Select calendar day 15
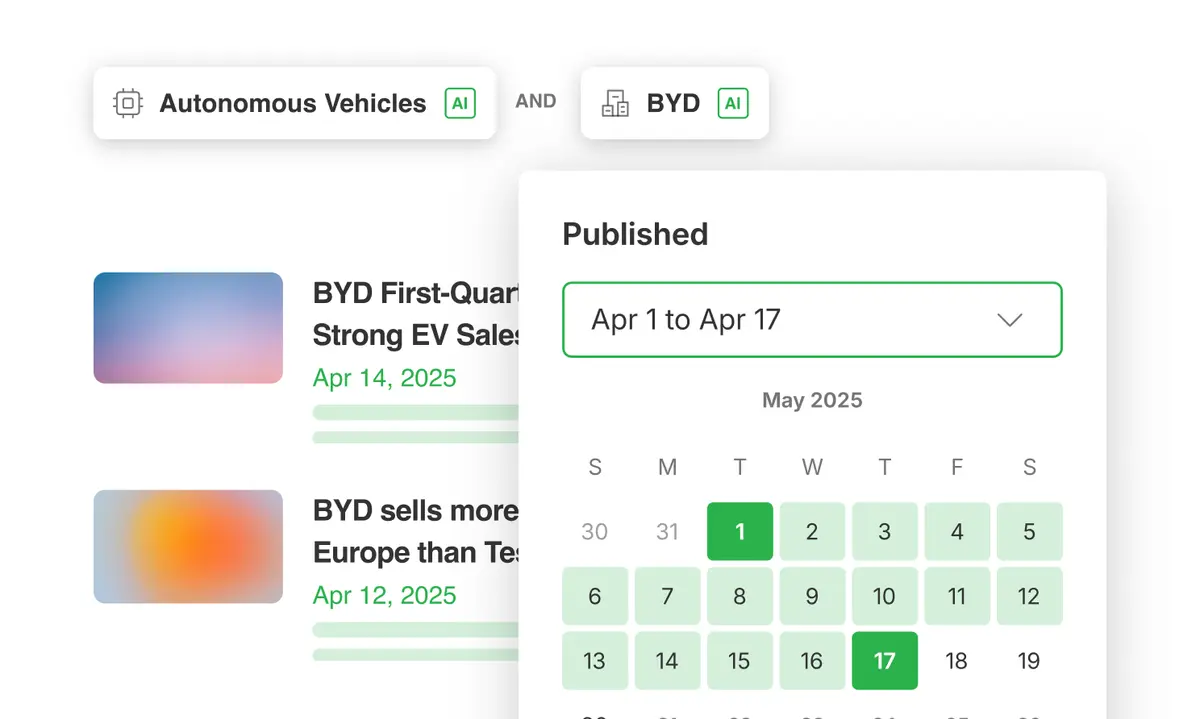The image size is (1200, 719). coord(740,661)
